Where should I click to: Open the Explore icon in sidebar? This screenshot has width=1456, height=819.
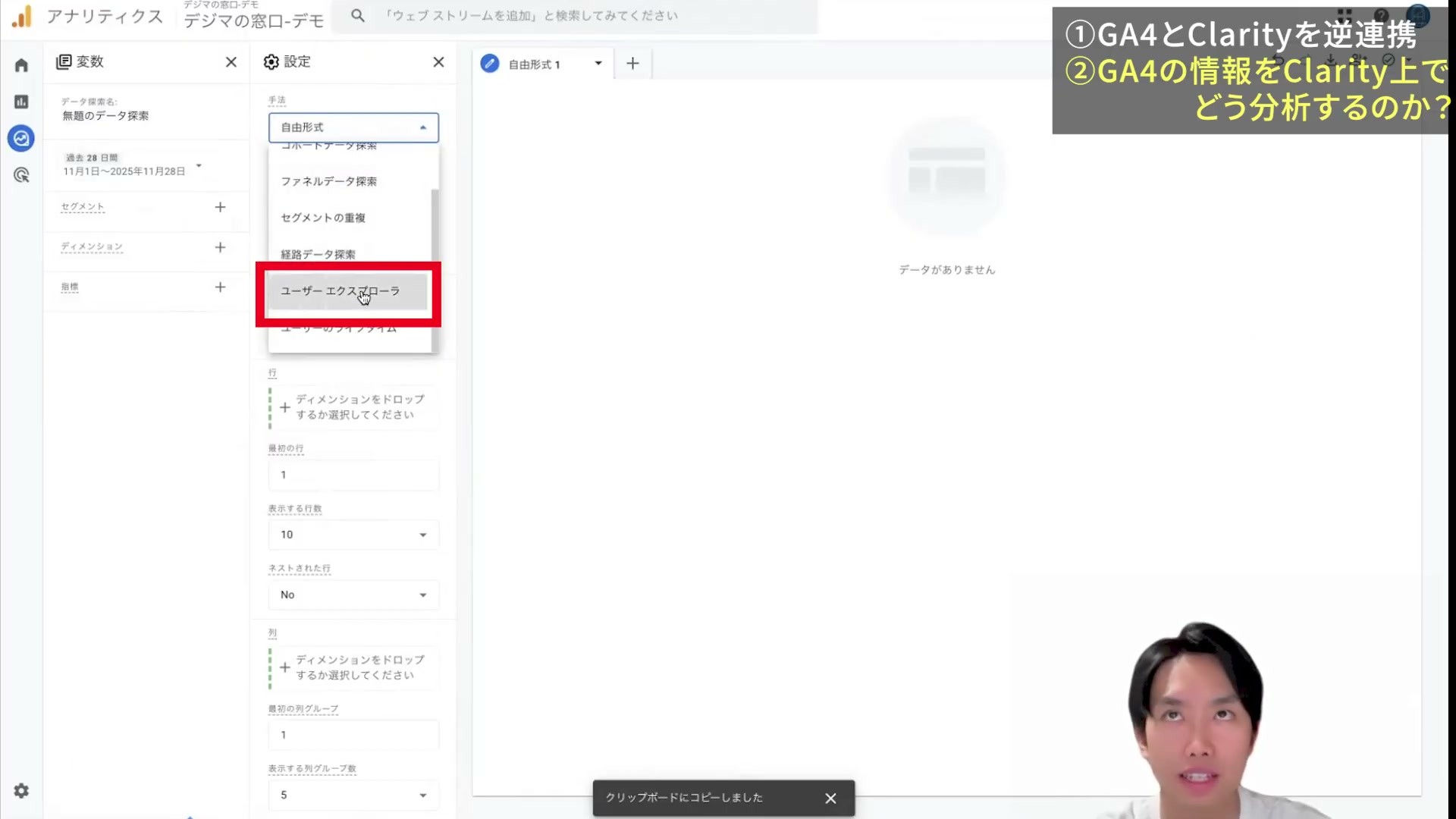tap(21, 138)
